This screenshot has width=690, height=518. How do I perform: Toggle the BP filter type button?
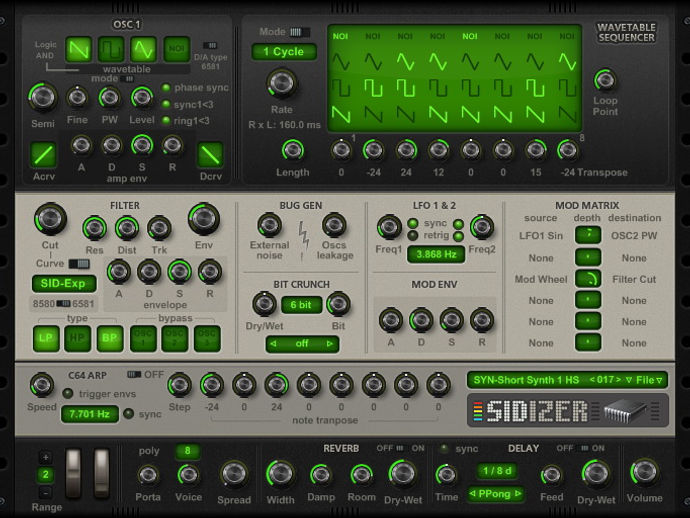tap(110, 338)
